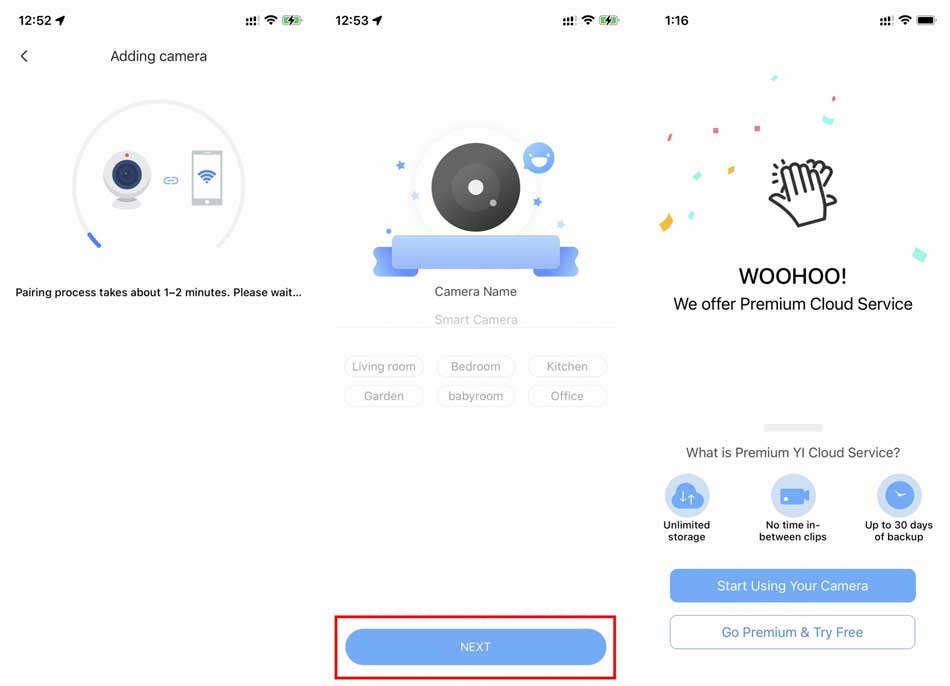
Task: Pick the Office name chip
Action: coord(567,396)
